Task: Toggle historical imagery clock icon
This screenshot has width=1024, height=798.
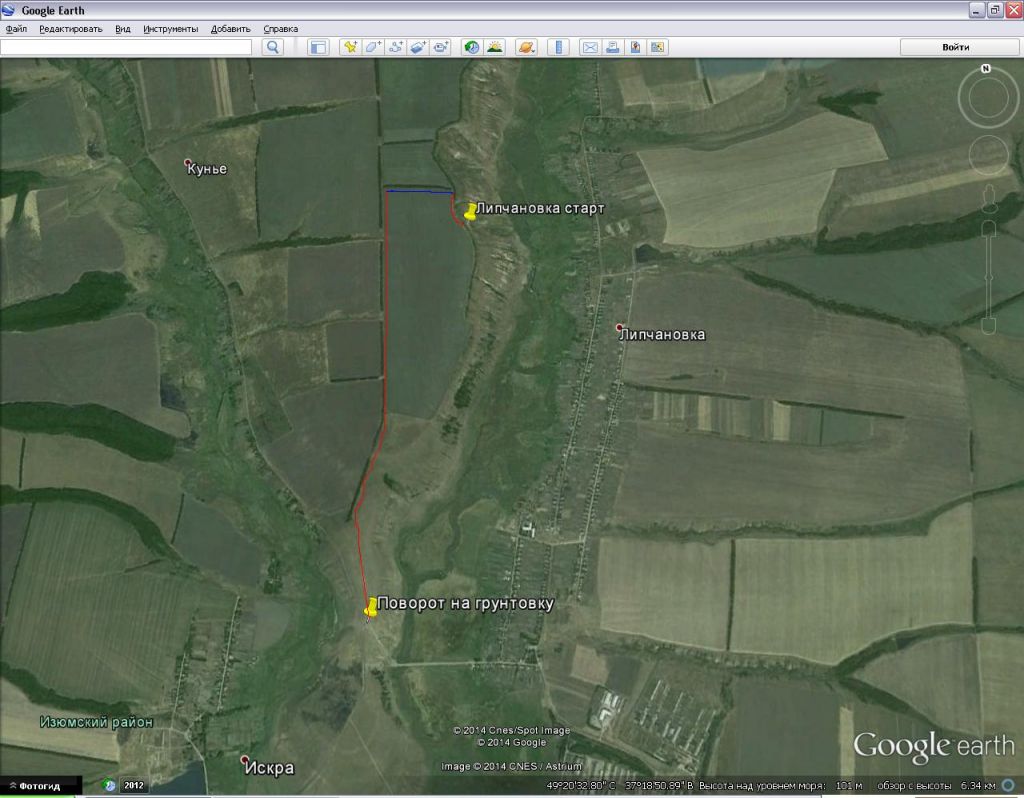Action: pyautogui.click(x=471, y=47)
